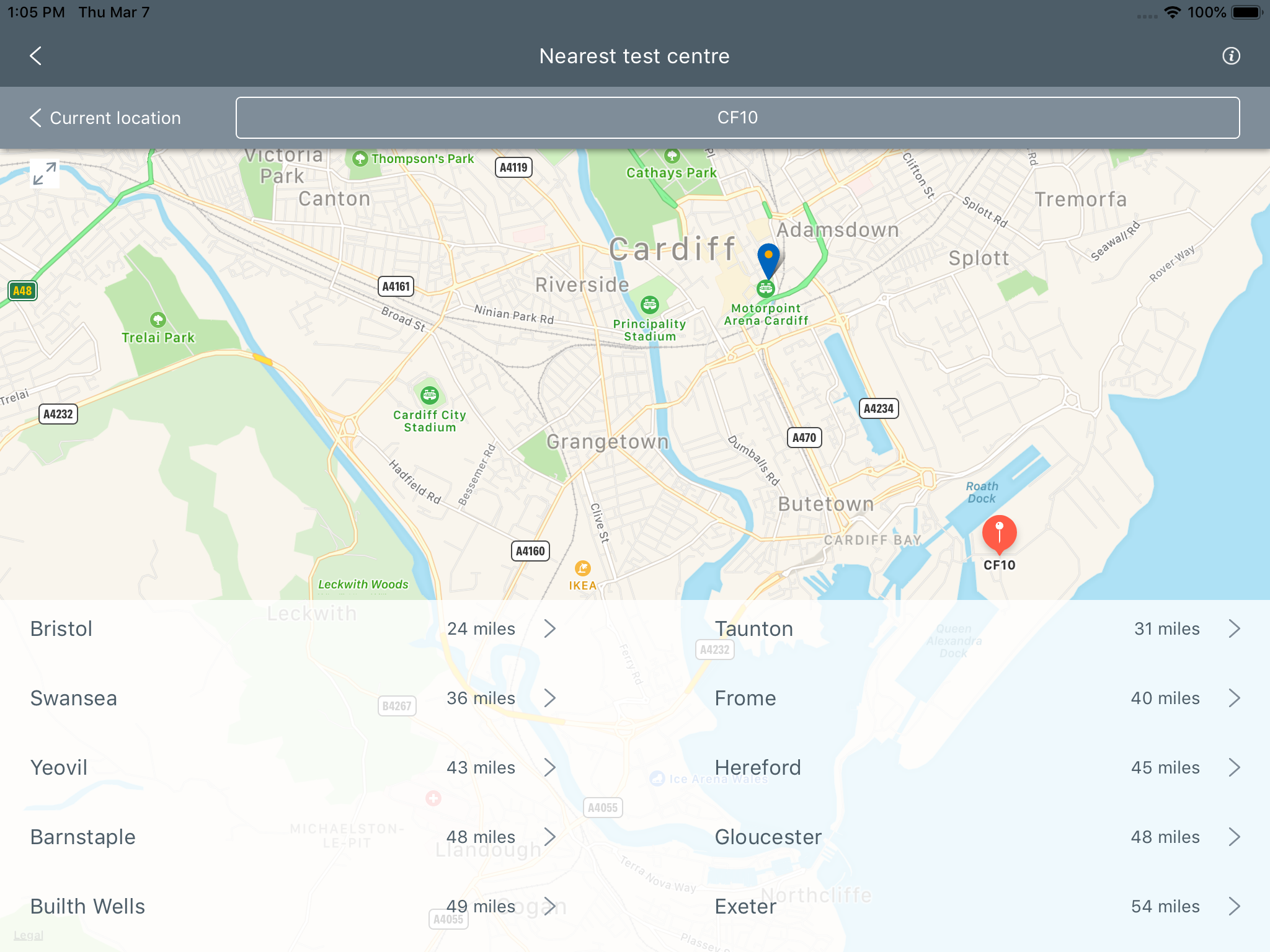Open Bristol test centre chevron
Screen dimensions: 1270x952
coord(549,628)
